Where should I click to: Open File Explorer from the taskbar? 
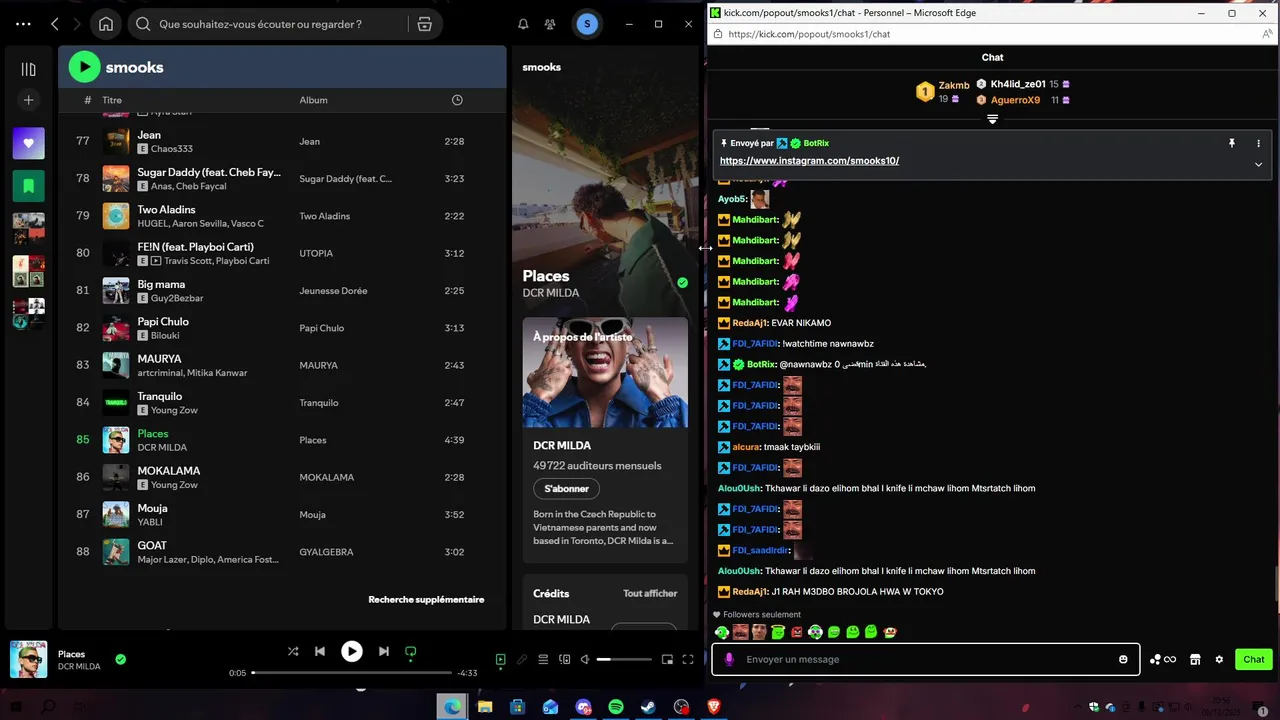point(485,707)
